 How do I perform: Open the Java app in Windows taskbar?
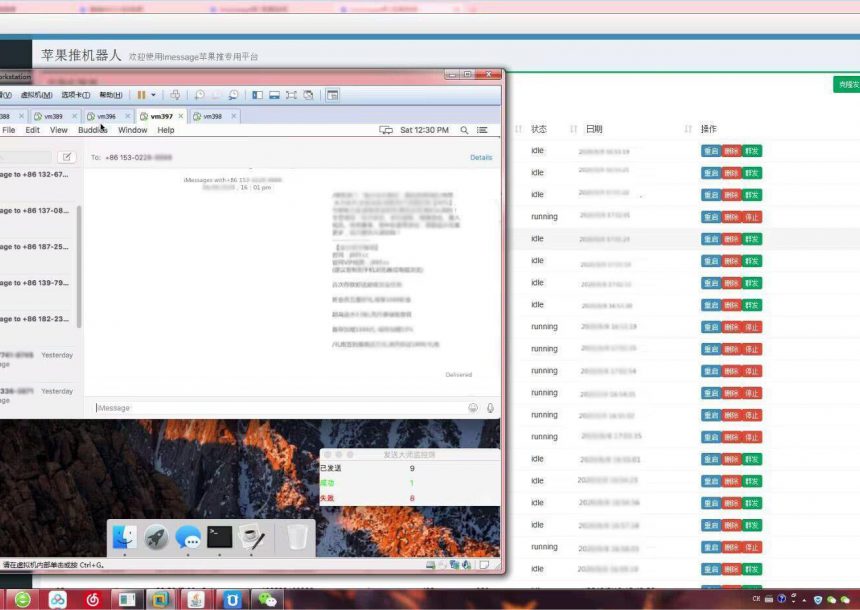196,600
